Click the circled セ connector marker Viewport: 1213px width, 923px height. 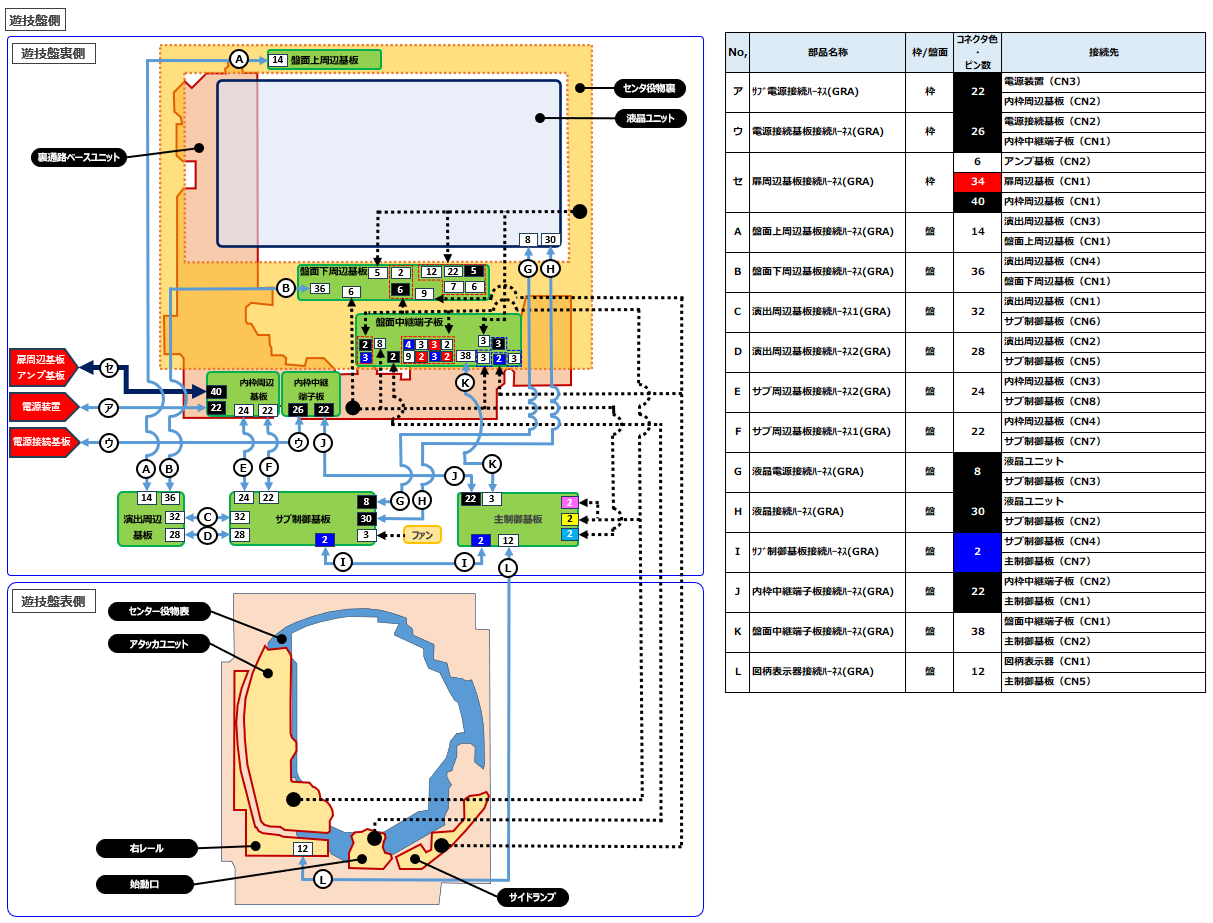[108, 368]
